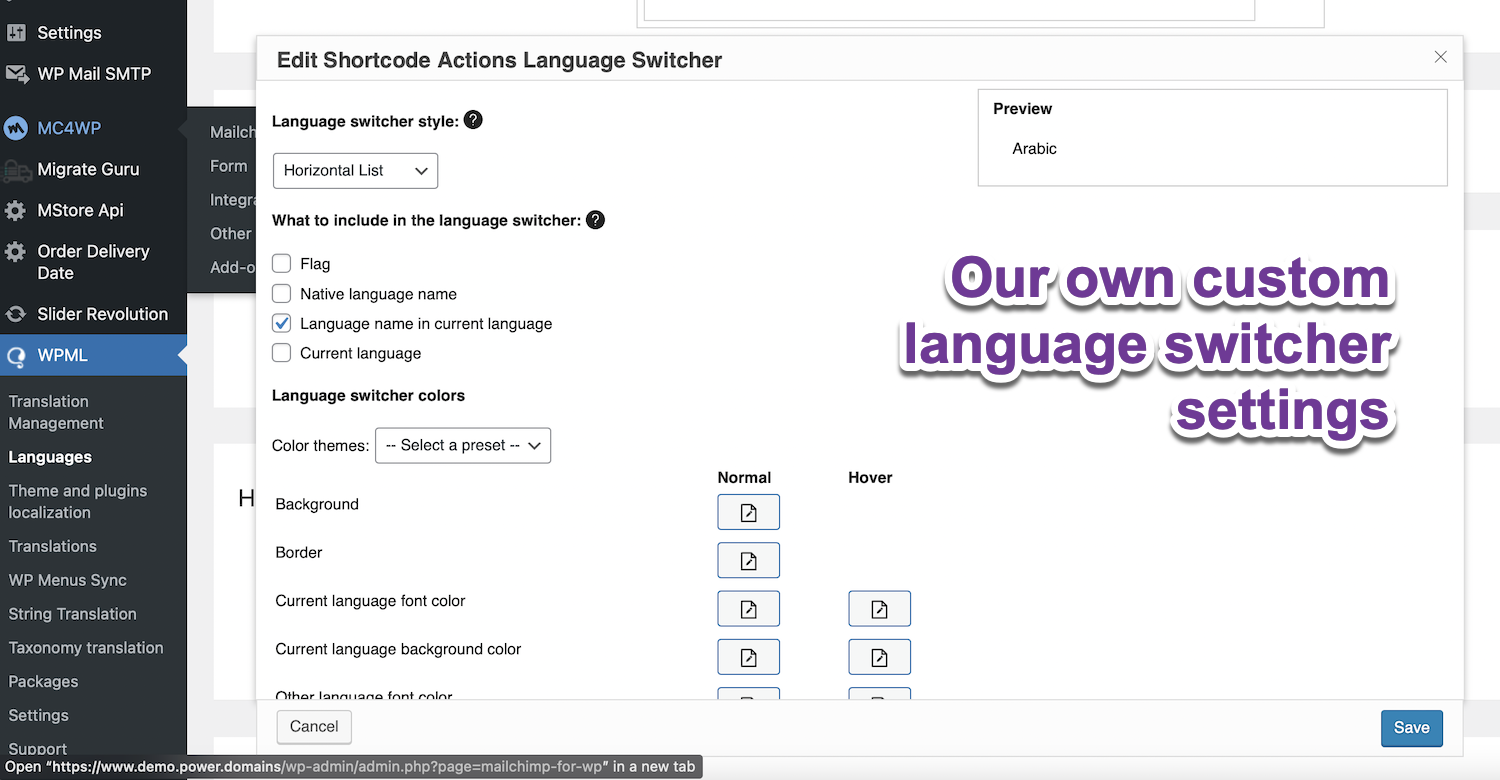This screenshot has width=1500, height=780.
Task: Pick Background normal color
Action: 748,512
